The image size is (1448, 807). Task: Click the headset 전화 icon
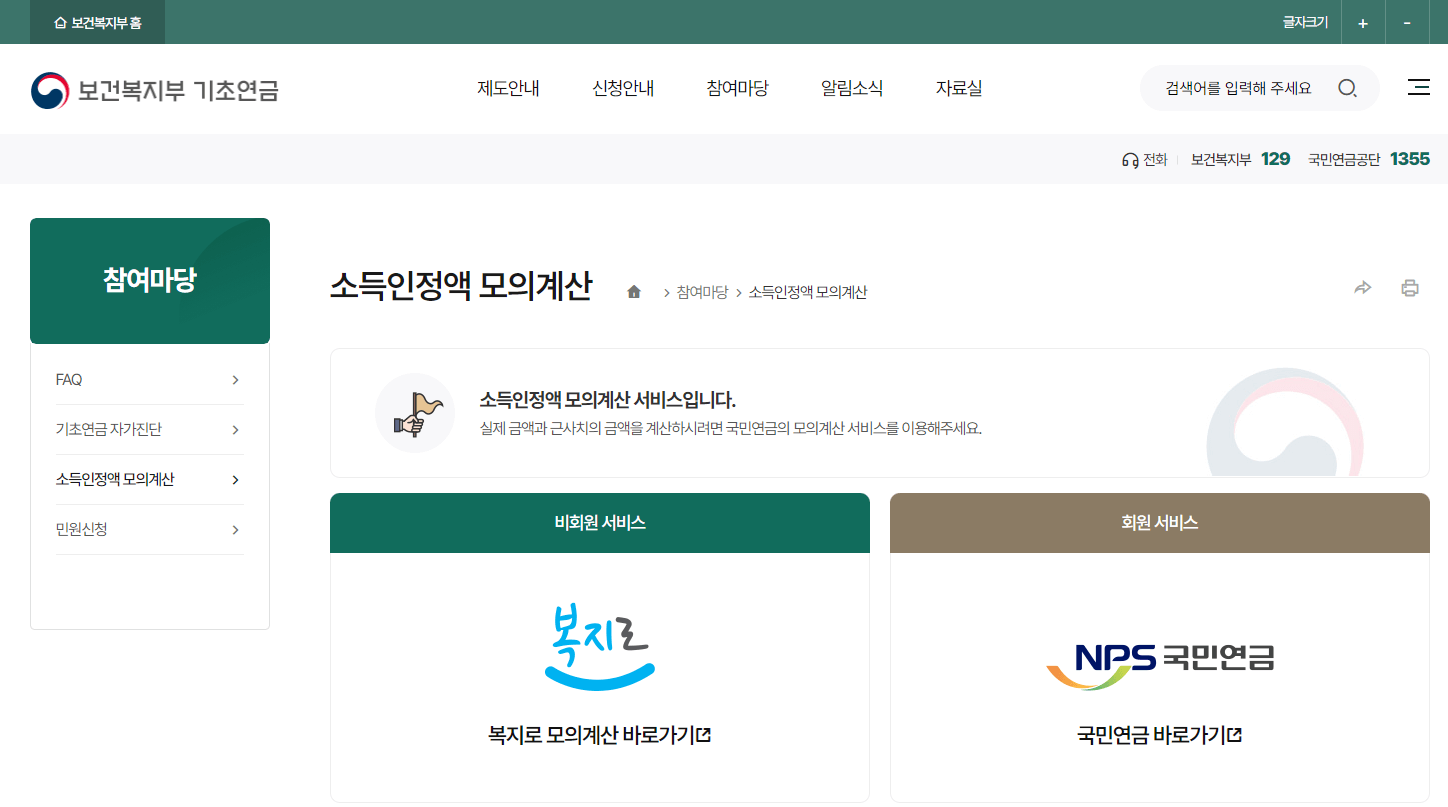pyautogui.click(x=1130, y=159)
